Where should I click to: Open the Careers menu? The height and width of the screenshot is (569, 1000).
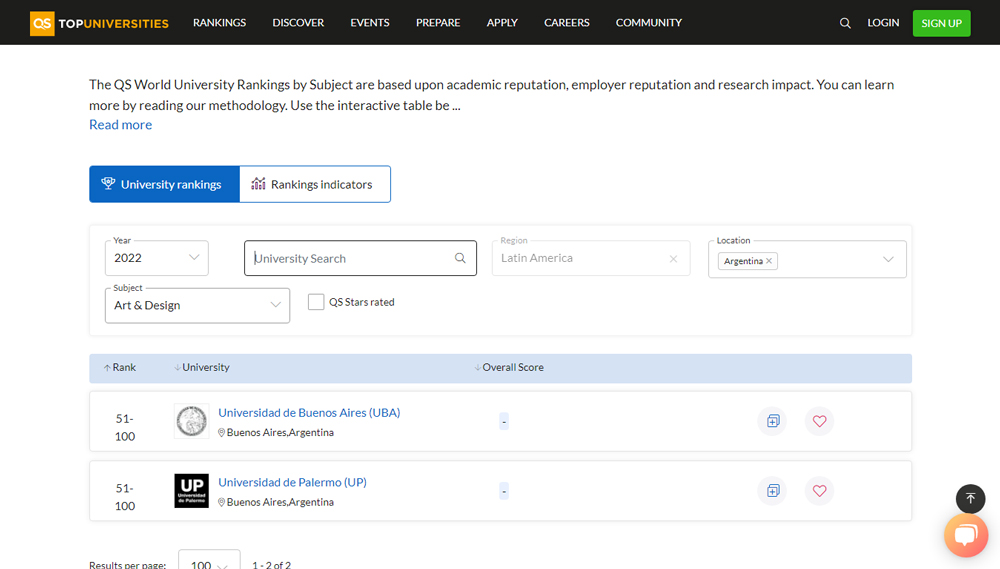pos(567,23)
